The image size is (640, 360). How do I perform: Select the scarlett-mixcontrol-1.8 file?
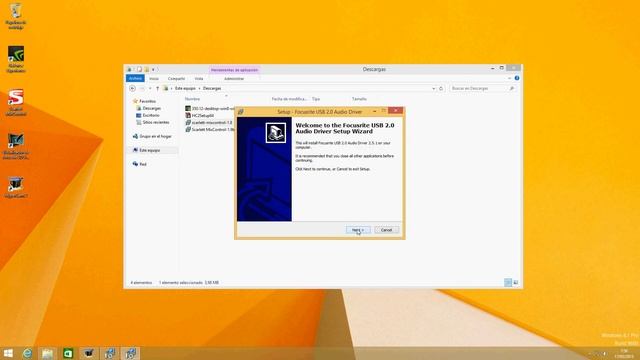(209, 122)
